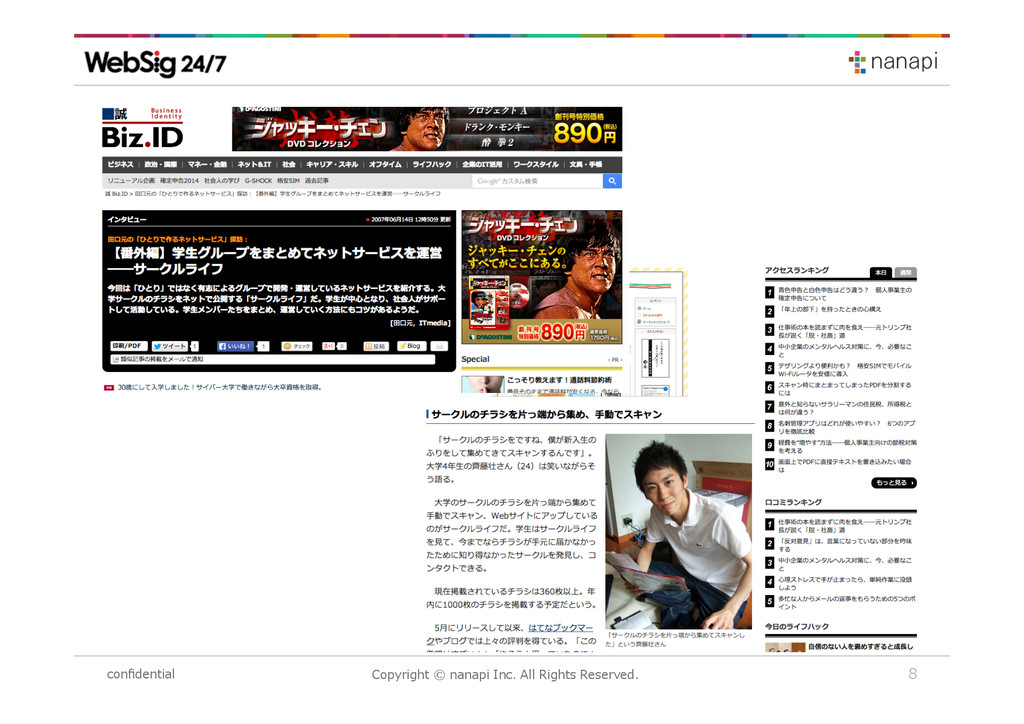The height and width of the screenshot is (724, 1024).
Task: Click the インタビュー category label
Action: point(127,219)
